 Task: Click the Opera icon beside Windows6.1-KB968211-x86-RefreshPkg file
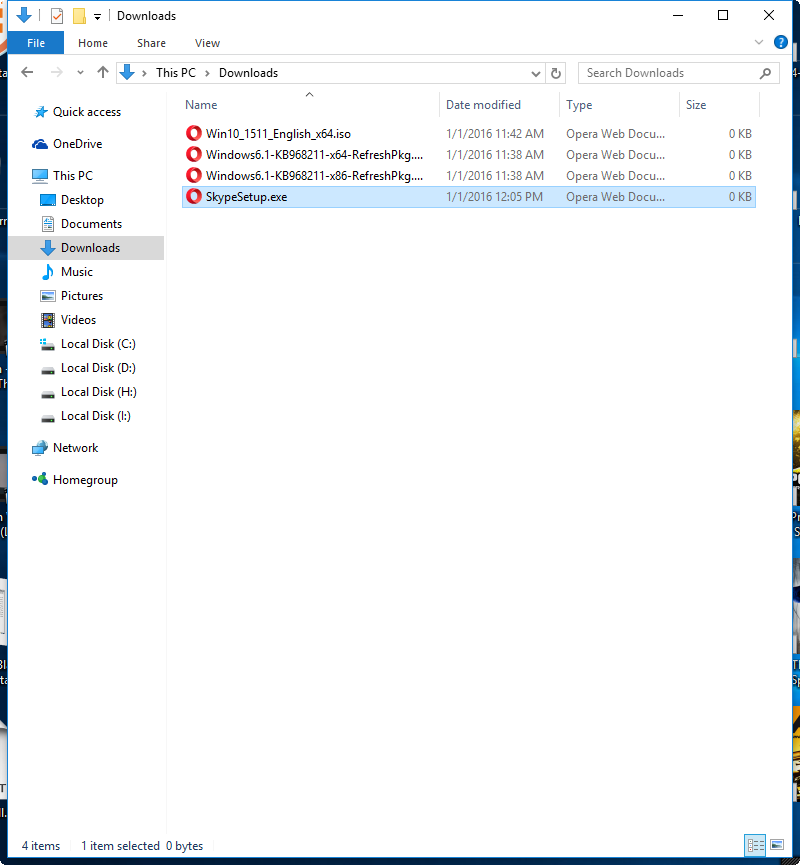click(194, 175)
